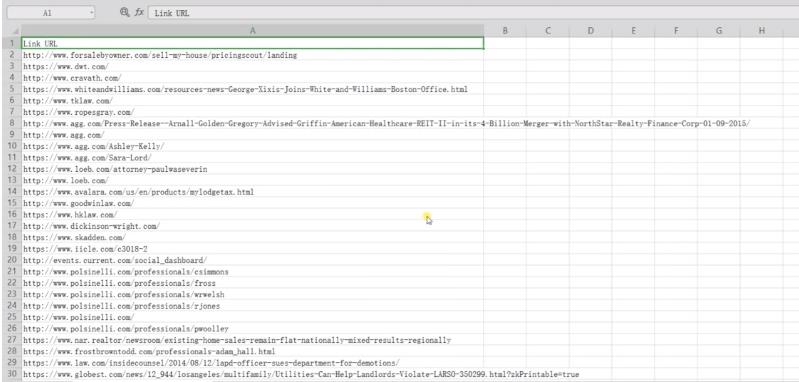Screen dimensions: 799x382
Task: Select row 15 header
Action: point(11,203)
